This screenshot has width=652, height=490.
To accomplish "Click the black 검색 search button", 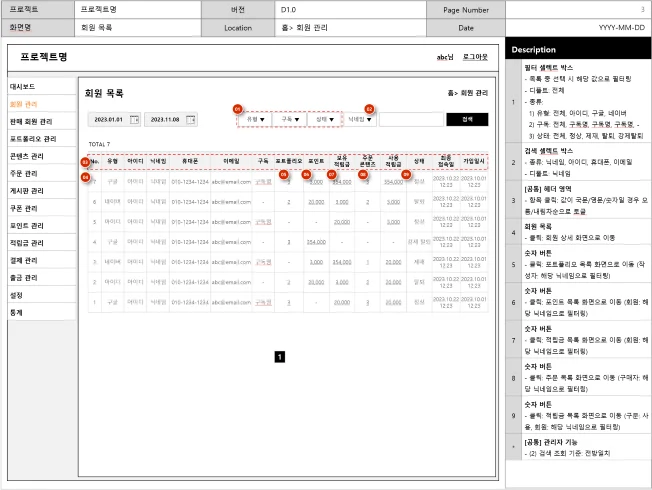I will pos(467,119).
